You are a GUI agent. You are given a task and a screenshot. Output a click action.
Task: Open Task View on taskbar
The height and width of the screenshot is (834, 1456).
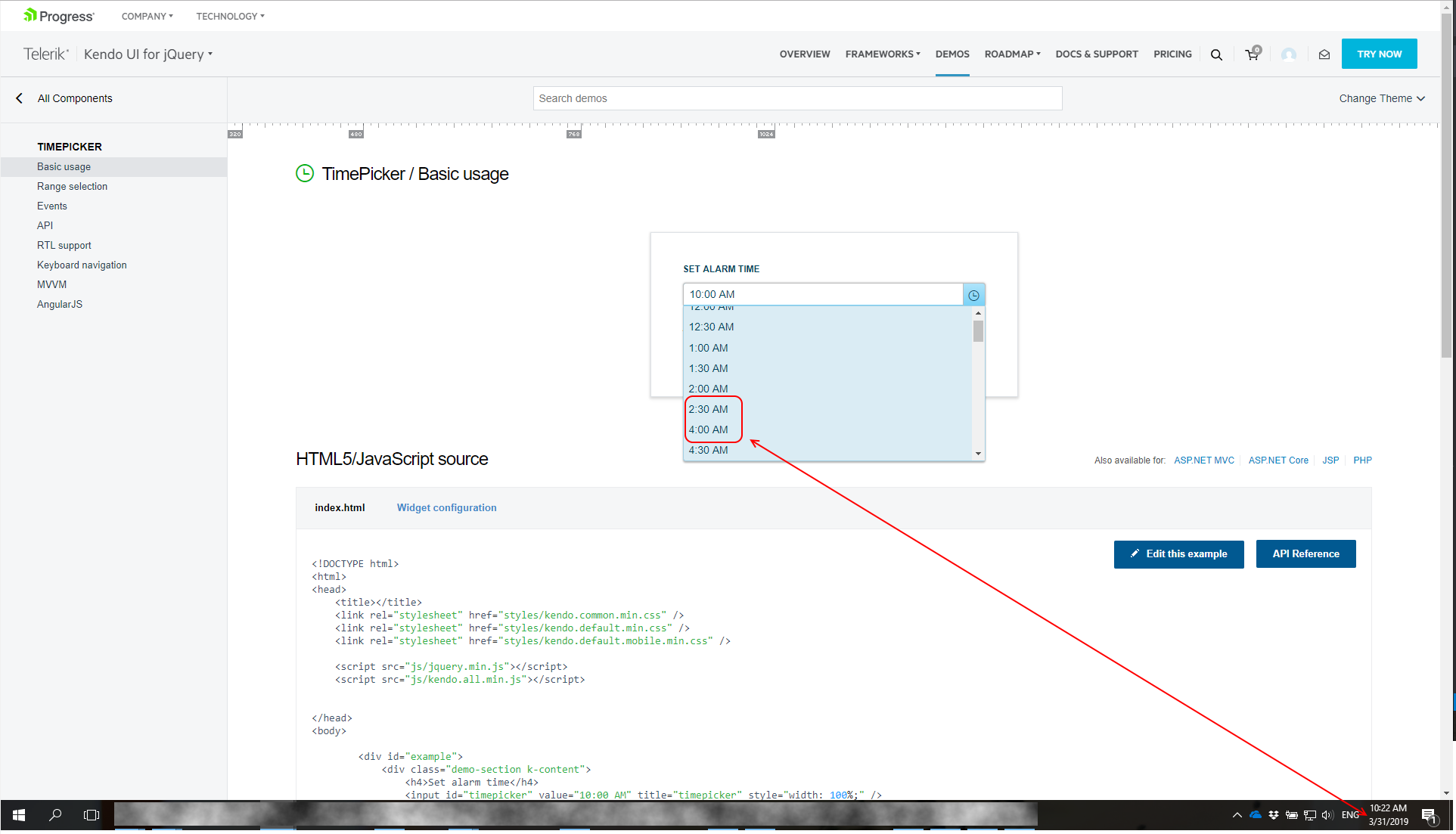(92, 815)
